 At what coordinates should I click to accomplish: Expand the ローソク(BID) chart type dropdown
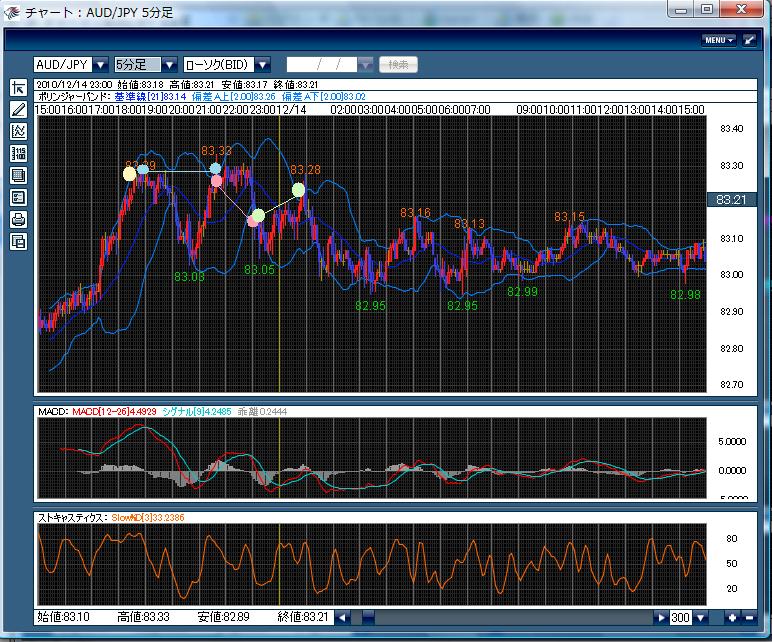263,64
